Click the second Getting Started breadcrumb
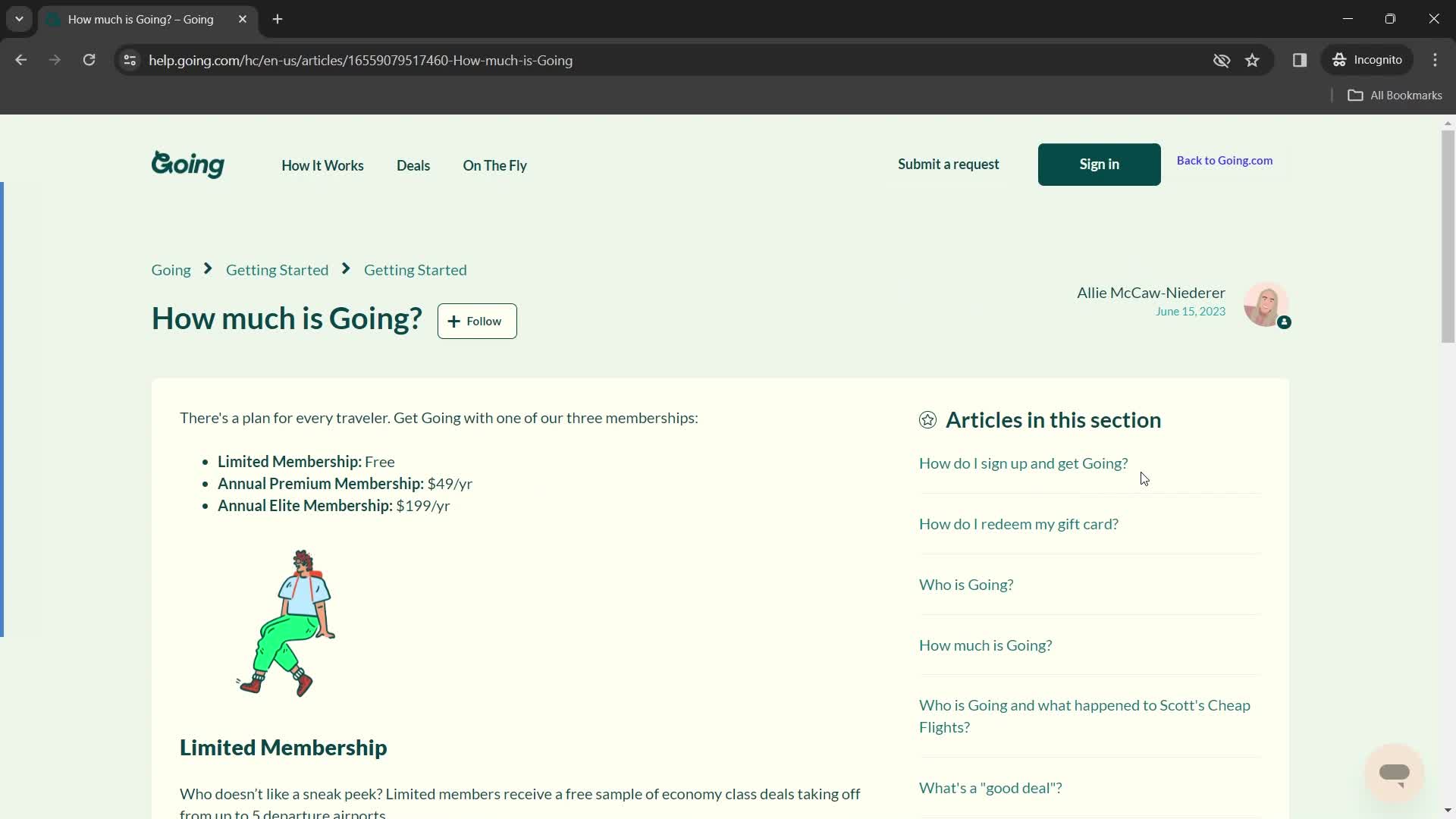 (x=415, y=270)
